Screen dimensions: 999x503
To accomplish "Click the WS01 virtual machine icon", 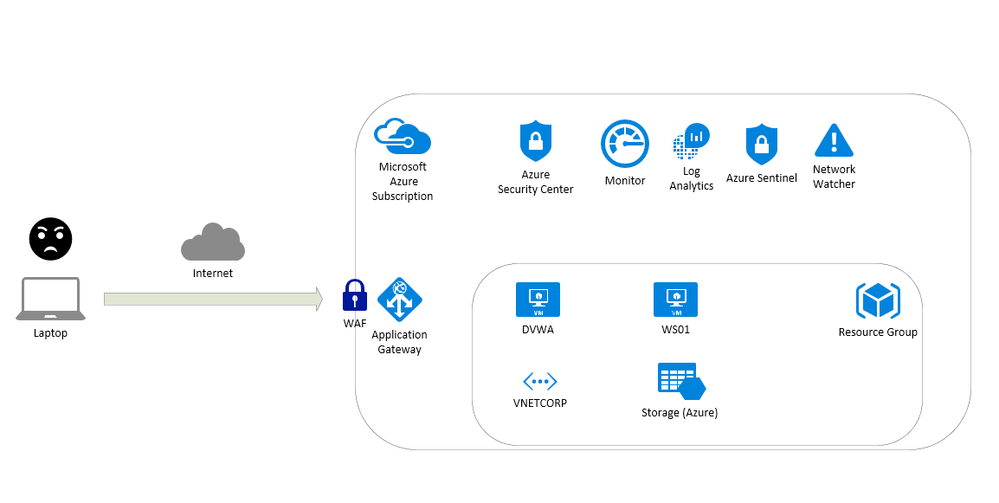I will coord(675,300).
